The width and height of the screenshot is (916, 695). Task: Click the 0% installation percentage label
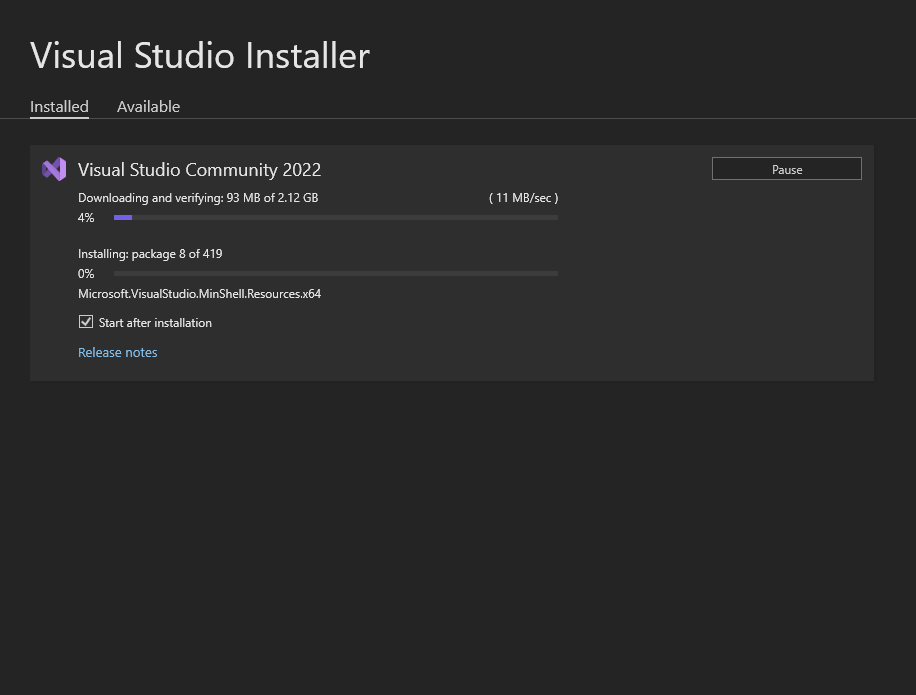click(86, 274)
